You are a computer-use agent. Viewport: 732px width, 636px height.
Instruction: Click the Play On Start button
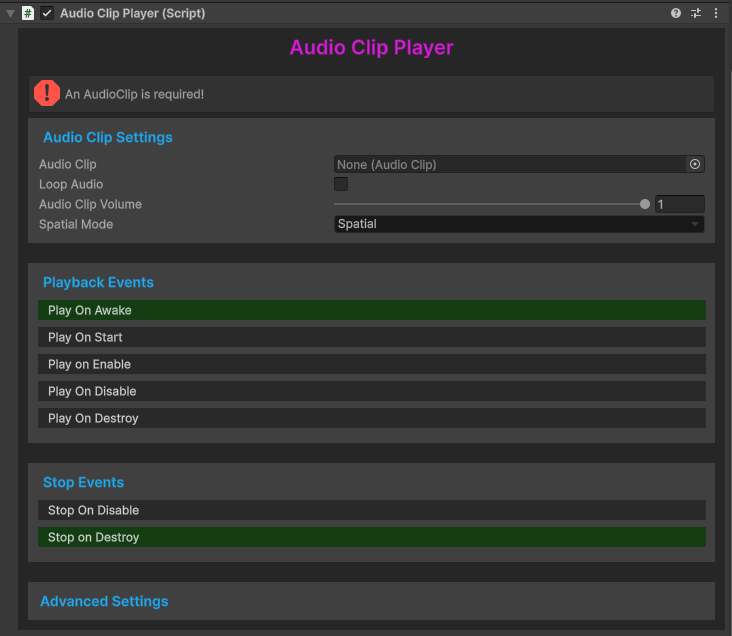tap(371, 337)
